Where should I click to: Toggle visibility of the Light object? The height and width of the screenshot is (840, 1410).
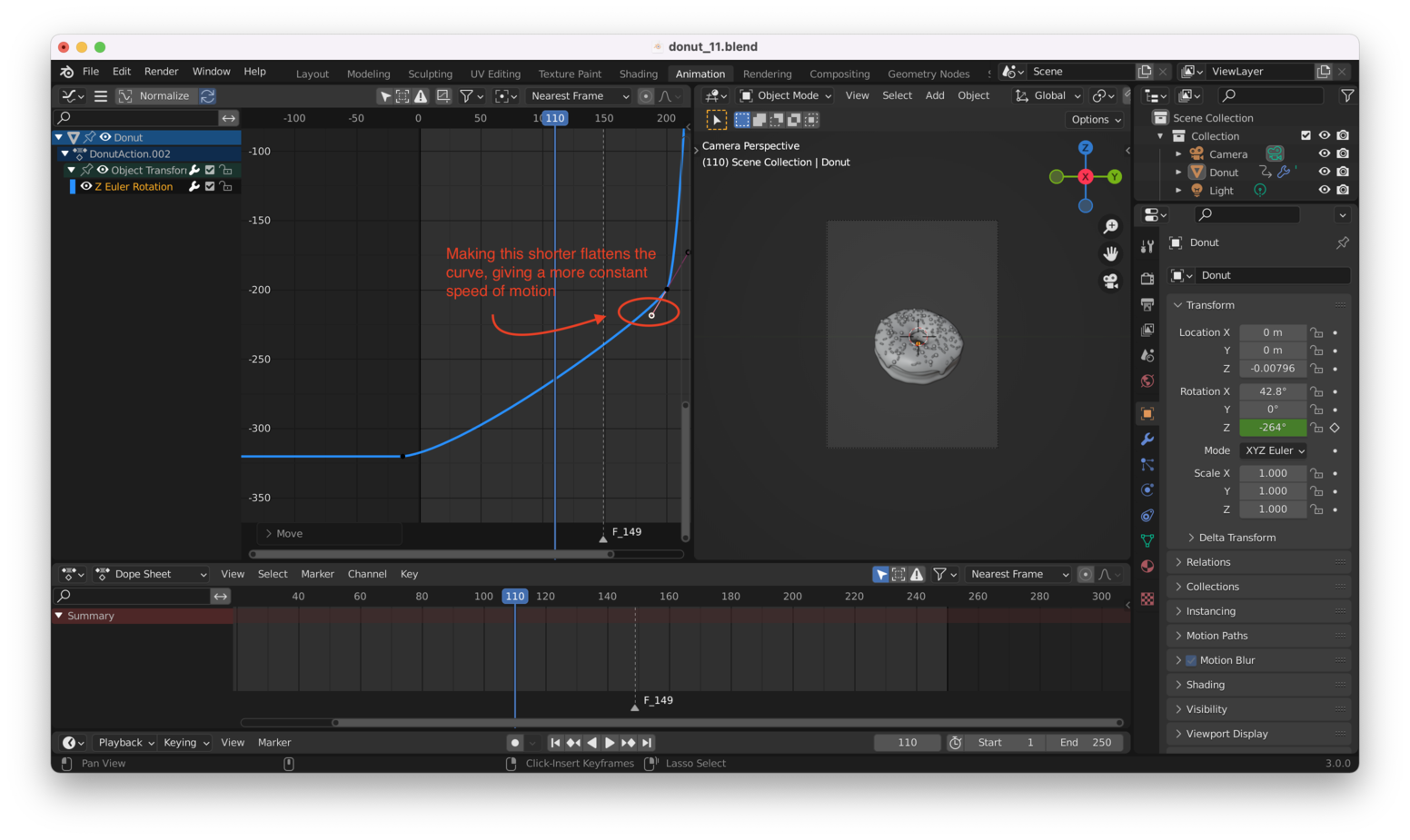[1325, 190]
